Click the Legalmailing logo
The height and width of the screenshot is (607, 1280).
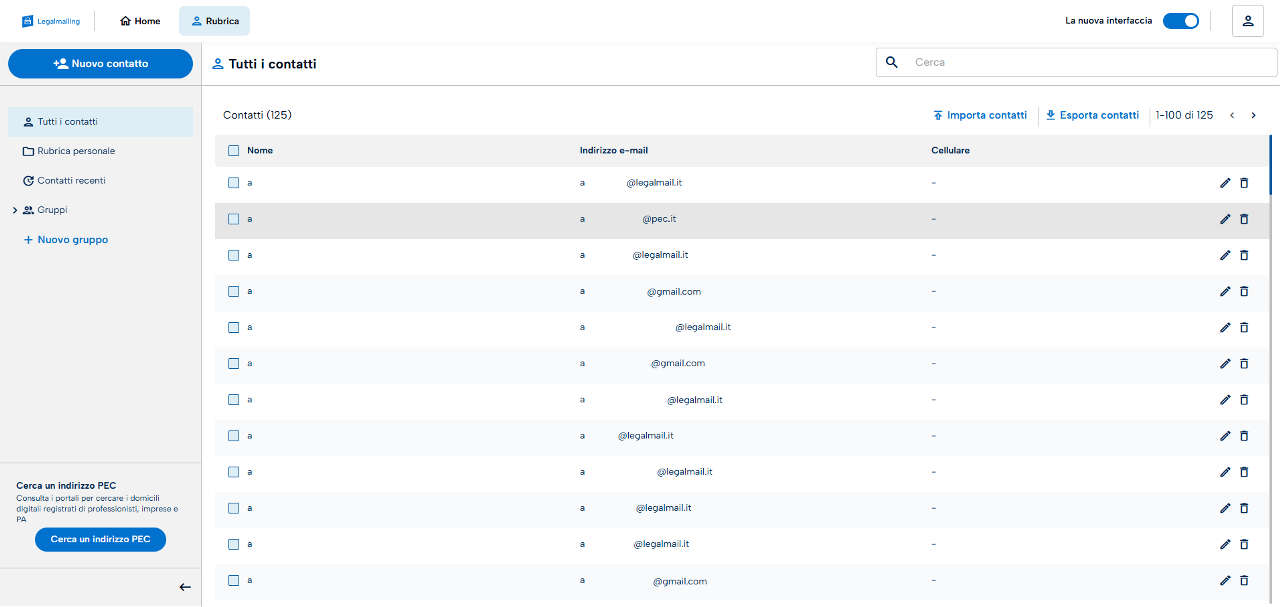[x=51, y=21]
